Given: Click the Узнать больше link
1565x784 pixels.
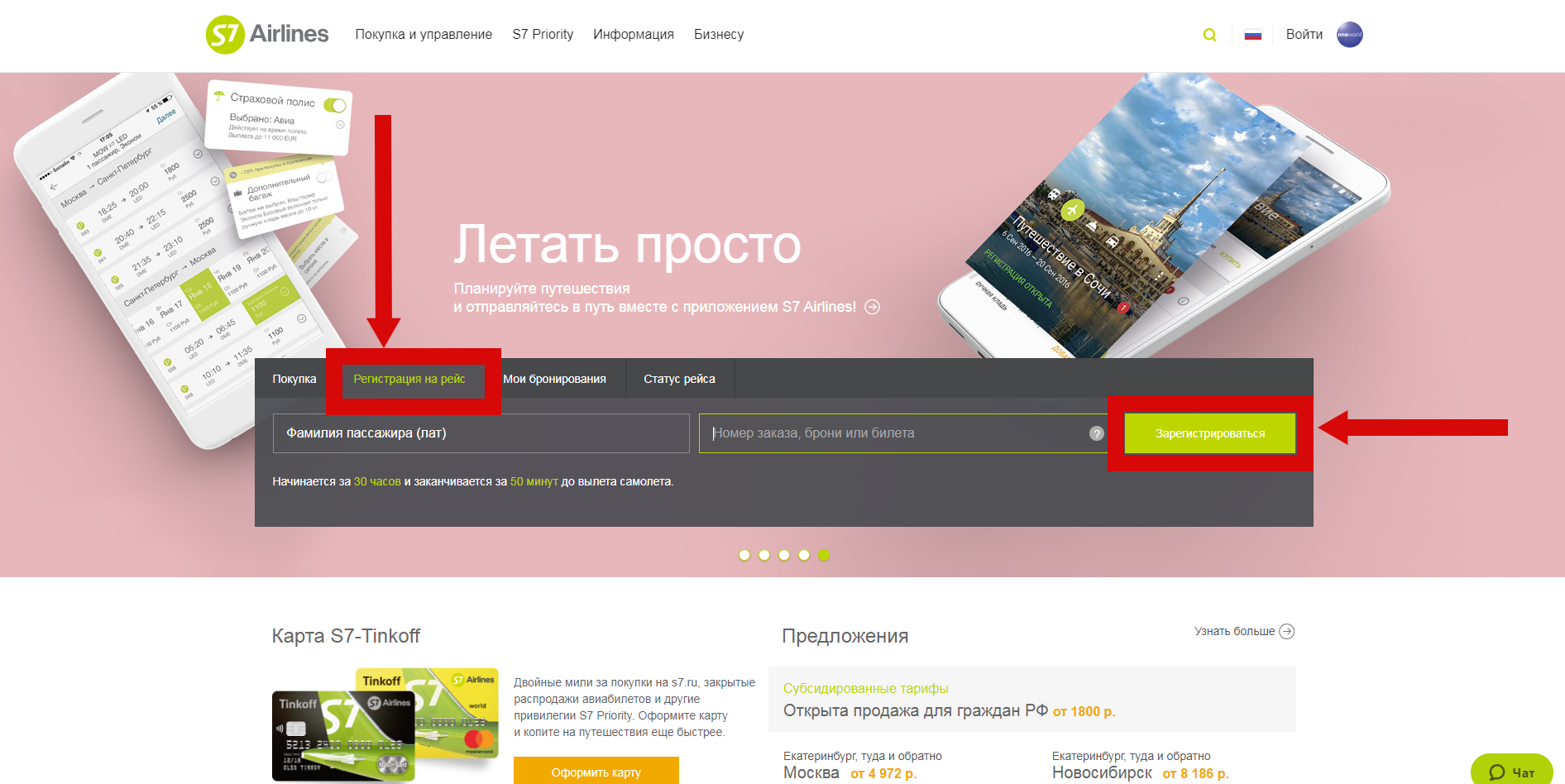Looking at the screenshot, I should click(x=1234, y=631).
